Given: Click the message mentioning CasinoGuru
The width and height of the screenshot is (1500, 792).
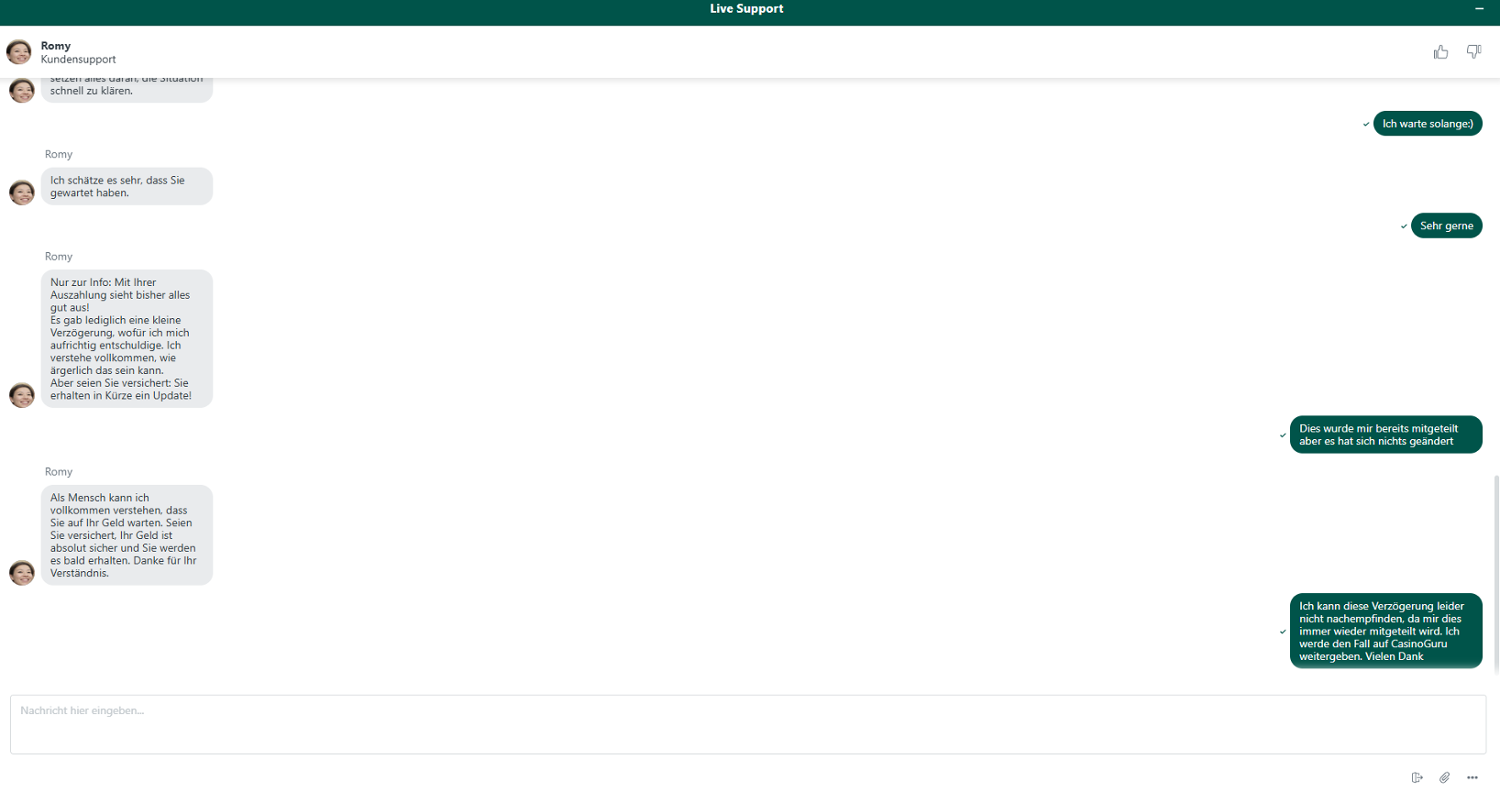Looking at the screenshot, I should click(x=1385, y=631).
